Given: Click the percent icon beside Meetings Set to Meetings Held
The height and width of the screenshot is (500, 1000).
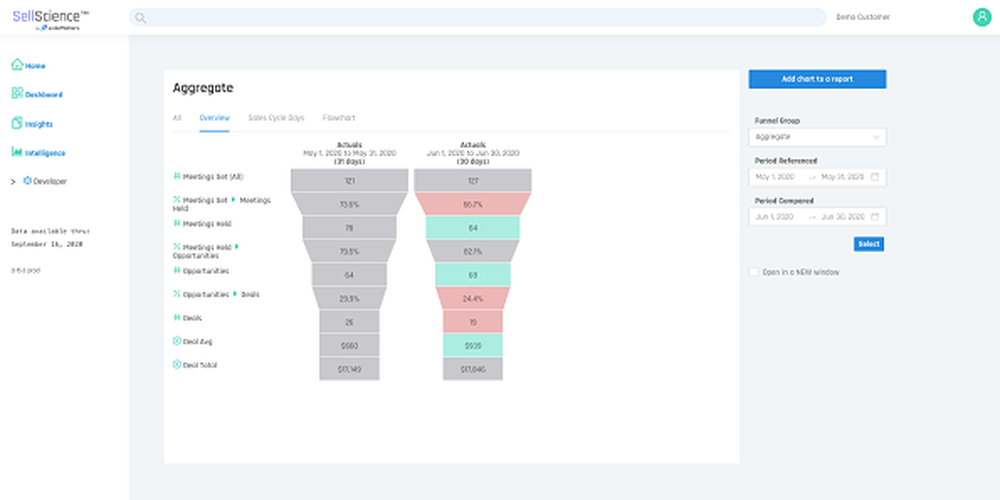Looking at the screenshot, I should tap(177, 200).
